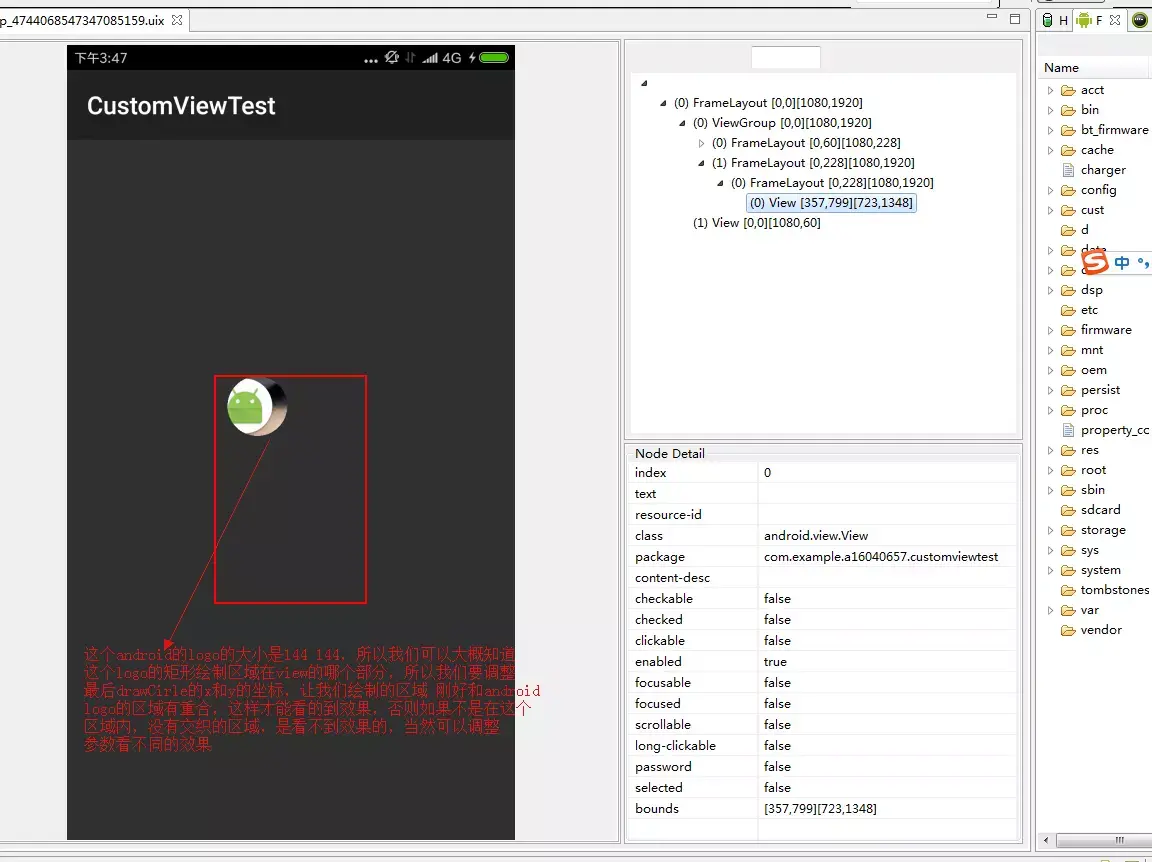This screenshot has height=862, width=1152.
Task: Close the .uix editor tab
Action: point(176,21)
